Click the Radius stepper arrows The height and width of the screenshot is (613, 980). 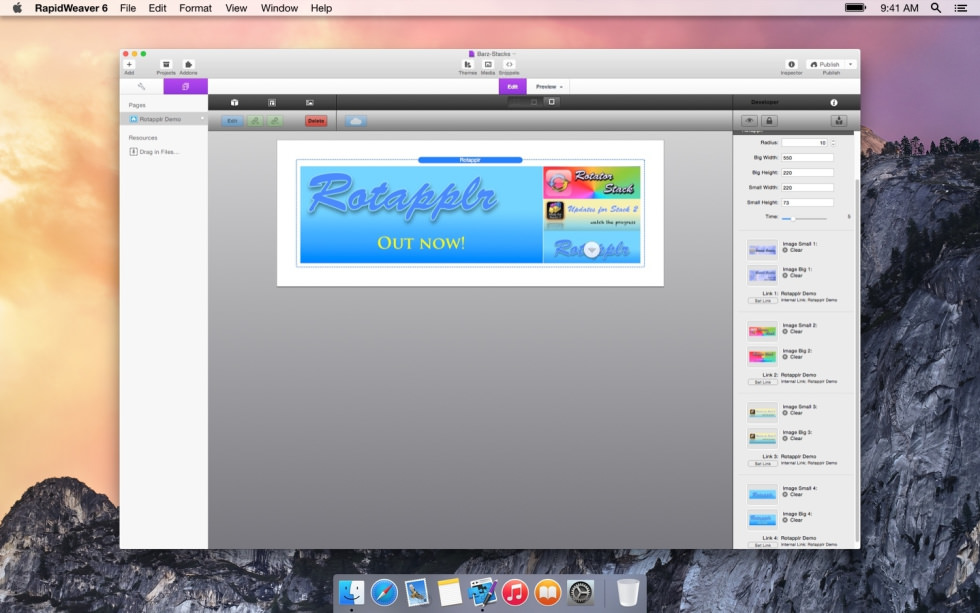pos(833,142)
